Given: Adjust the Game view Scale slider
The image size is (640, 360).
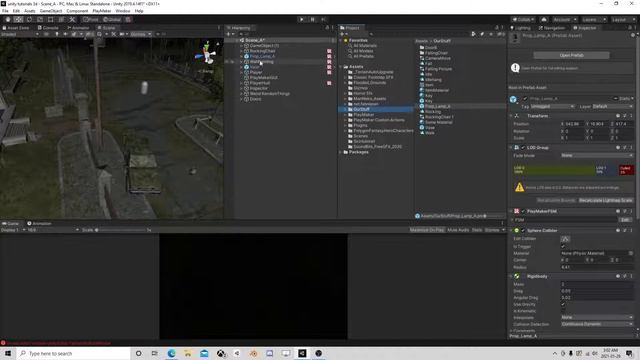Looking at the screenshot, I should (x=120, y=230).
